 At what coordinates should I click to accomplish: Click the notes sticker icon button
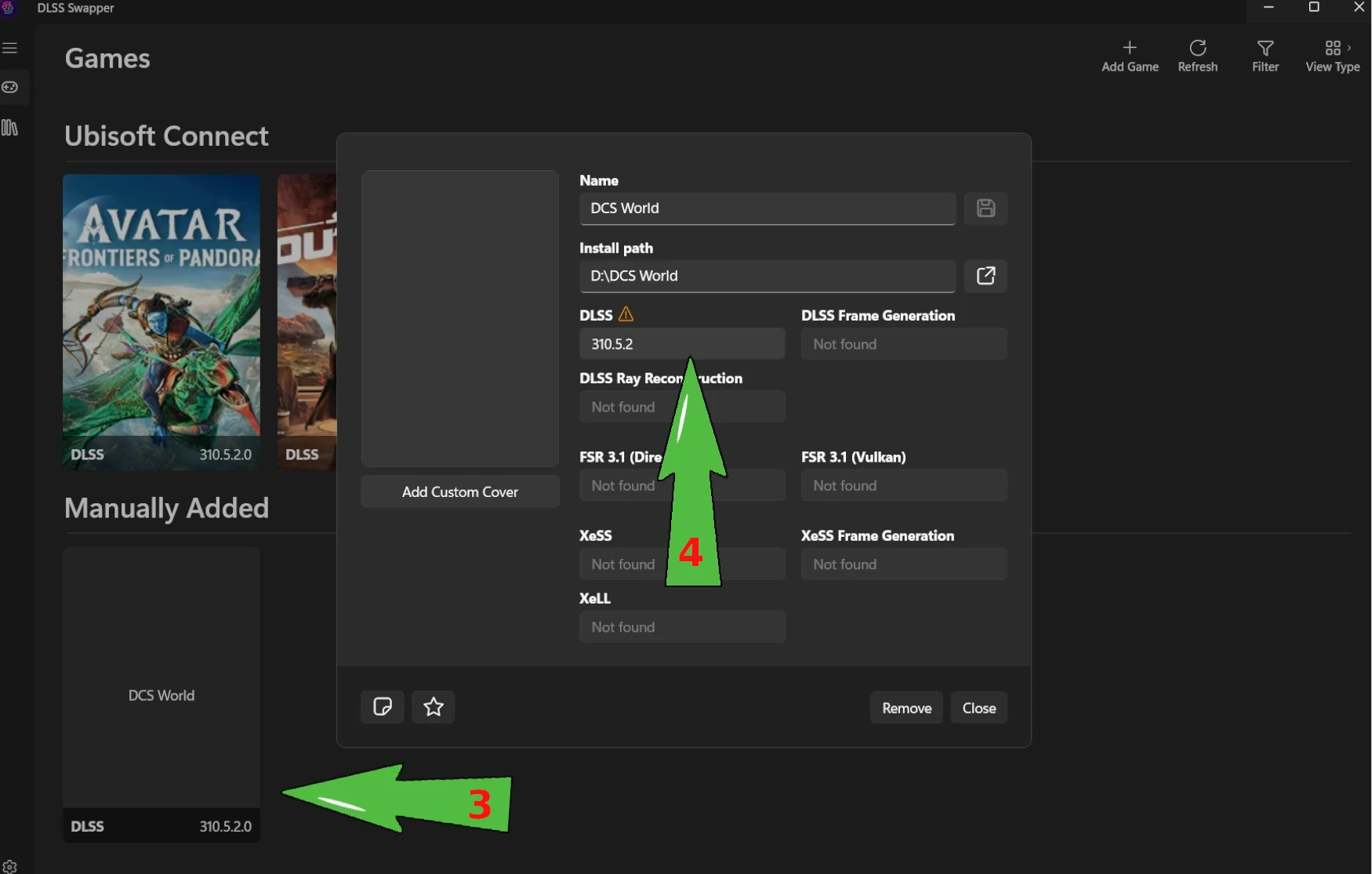382,707
